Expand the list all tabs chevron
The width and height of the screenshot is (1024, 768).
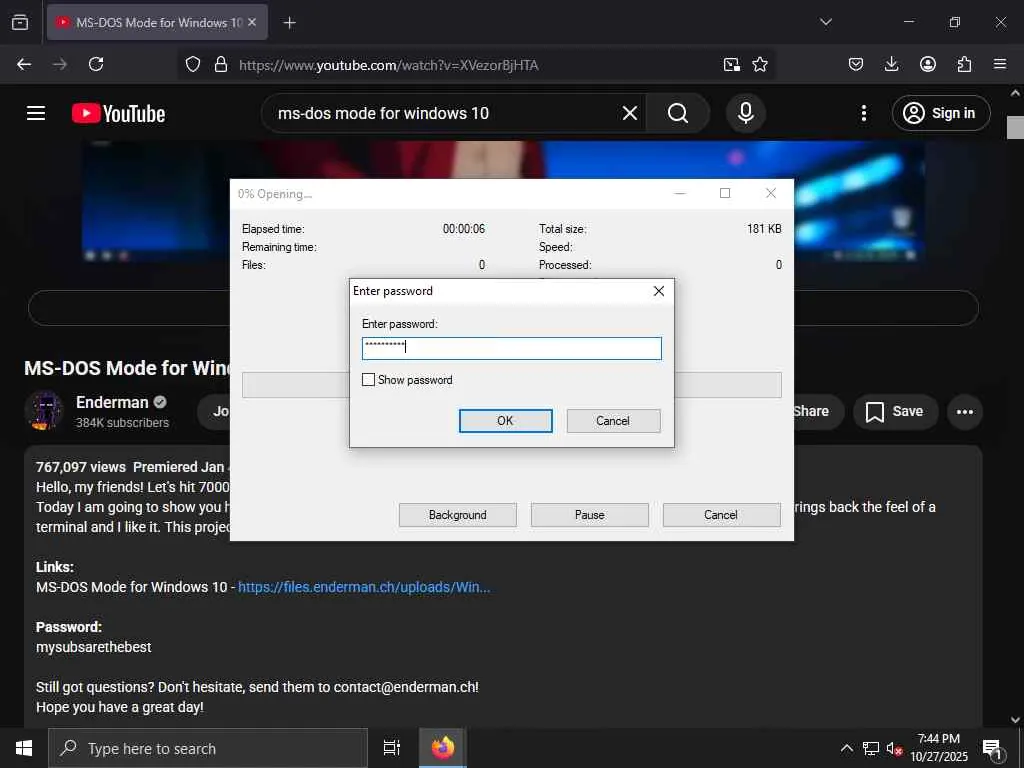(825, 22)
